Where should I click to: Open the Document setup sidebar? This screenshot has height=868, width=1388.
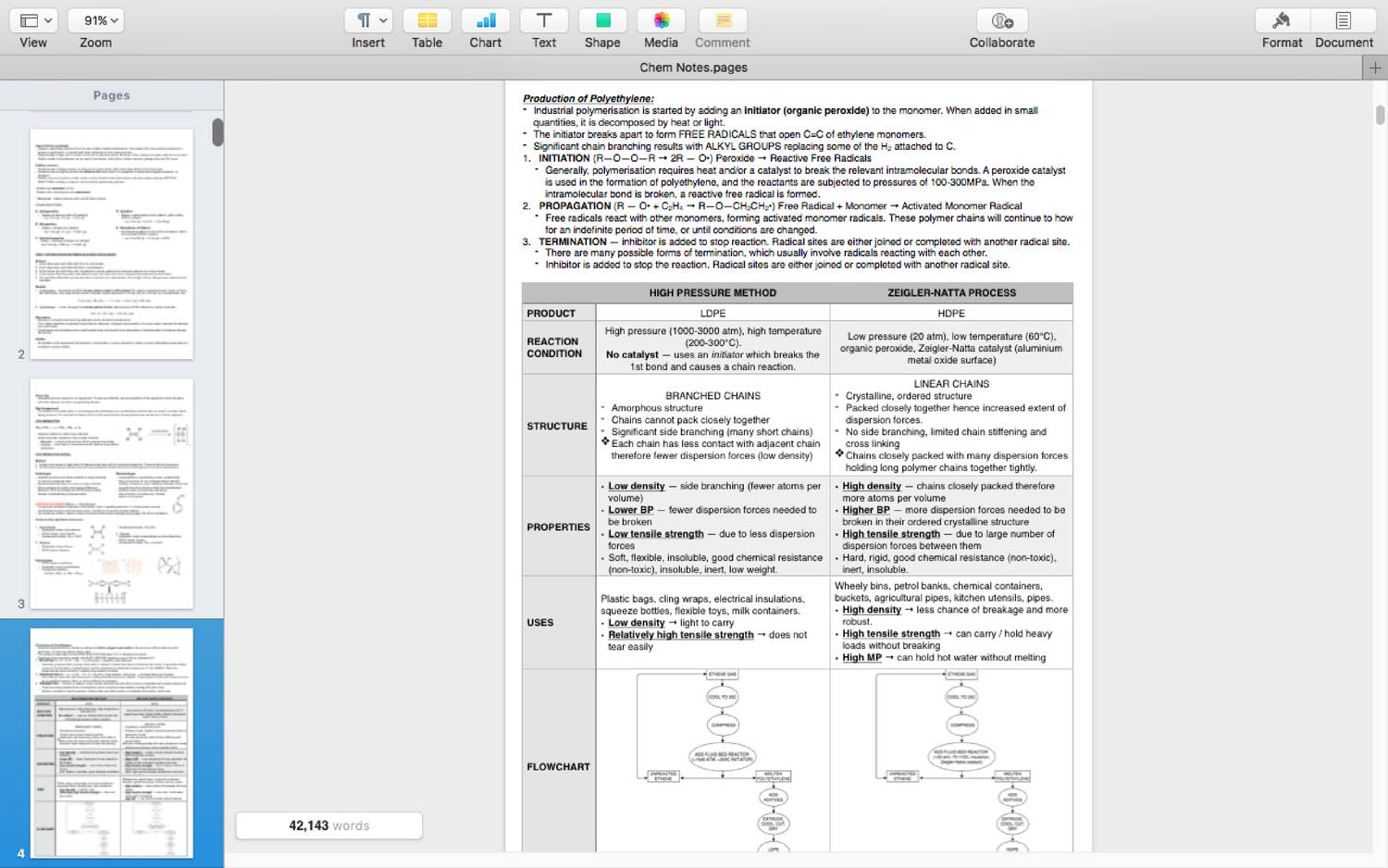coord(1344,20)
